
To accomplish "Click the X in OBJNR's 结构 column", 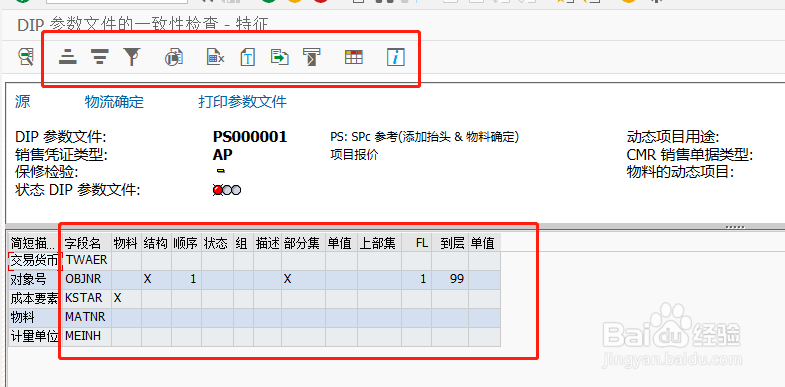I will (x=147, y=279).
